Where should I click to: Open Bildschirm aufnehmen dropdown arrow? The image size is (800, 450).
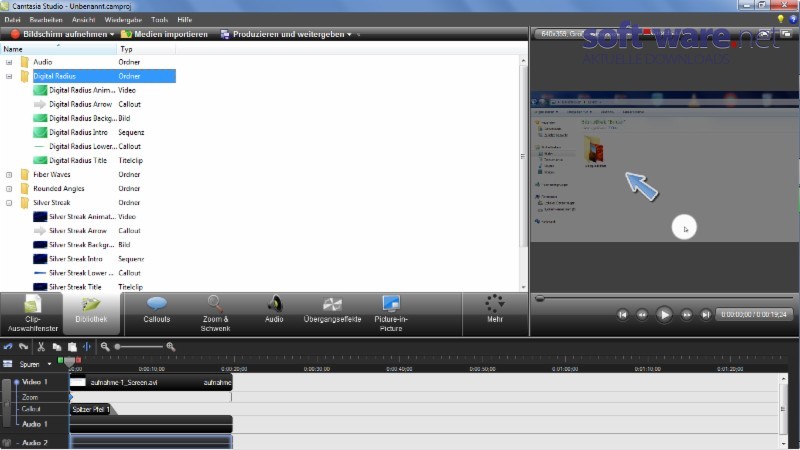coord(112,35)
